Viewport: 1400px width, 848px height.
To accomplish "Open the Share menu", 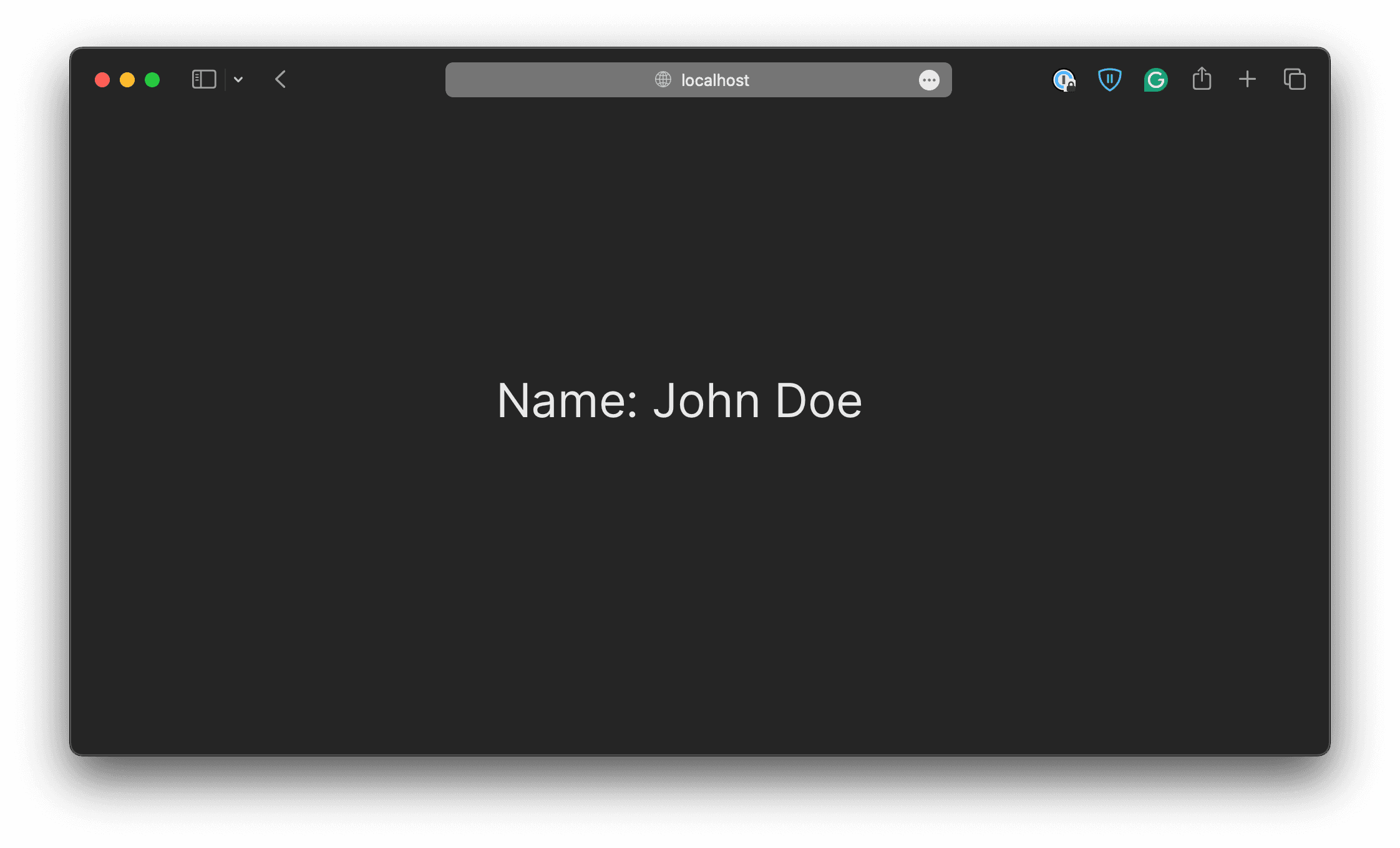I will tap(1202, 79).
